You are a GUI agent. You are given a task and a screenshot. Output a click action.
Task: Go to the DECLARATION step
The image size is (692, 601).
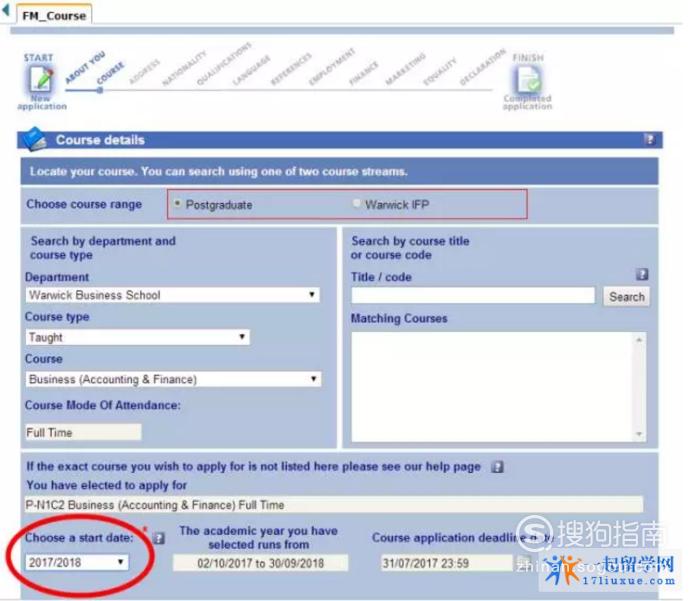coord(482,67)
